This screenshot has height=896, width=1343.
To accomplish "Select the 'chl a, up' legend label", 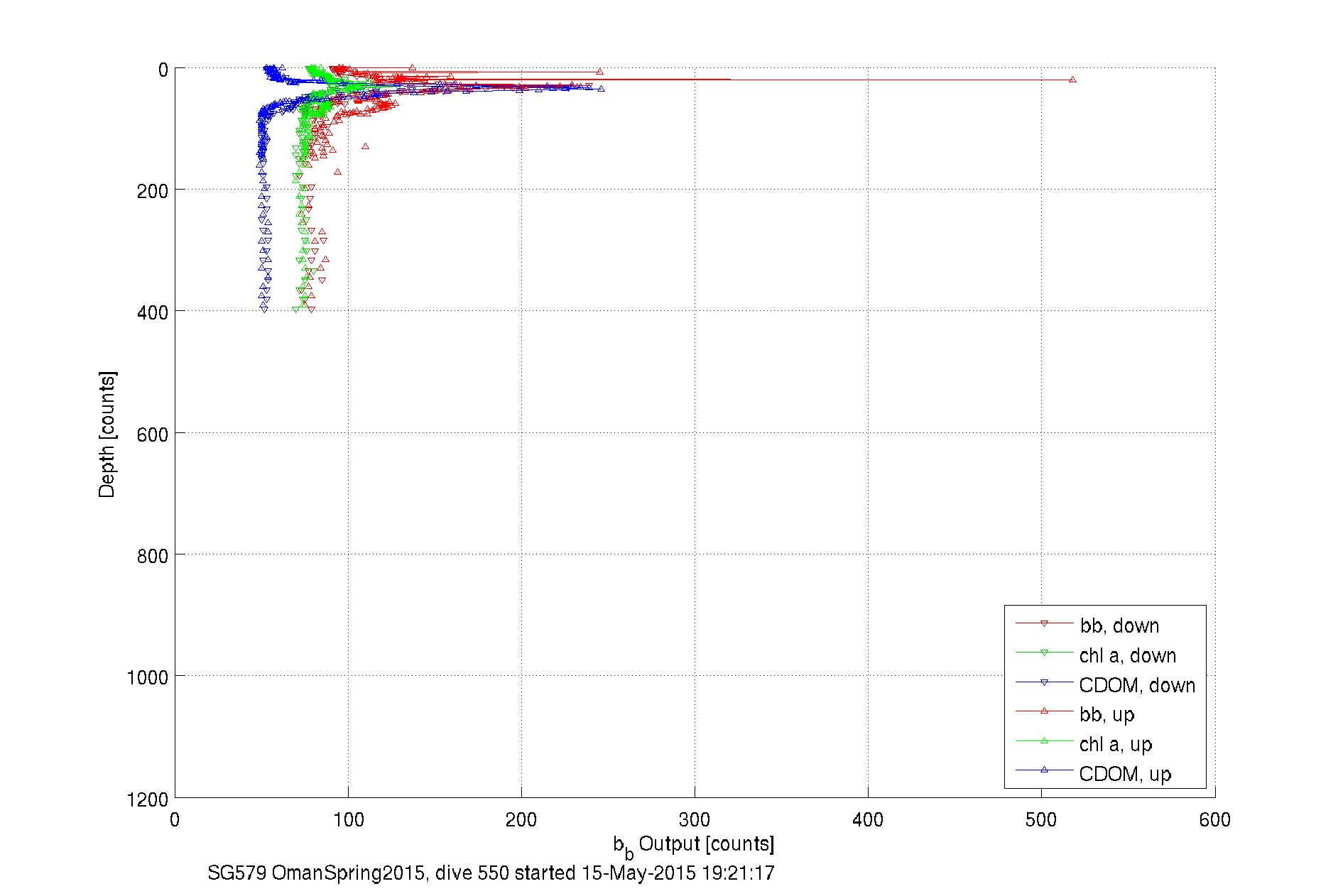I will [1115, 744].
